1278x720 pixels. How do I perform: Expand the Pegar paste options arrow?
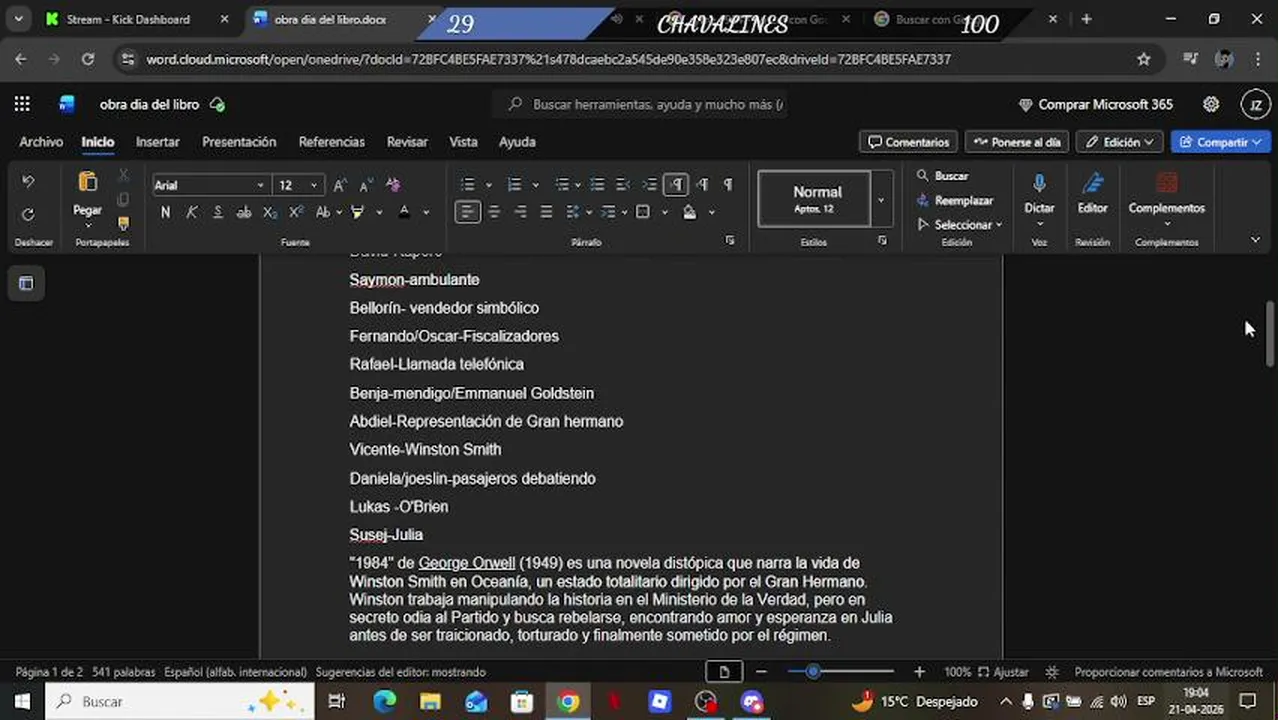pyautogui.click(x=87, y=225)
